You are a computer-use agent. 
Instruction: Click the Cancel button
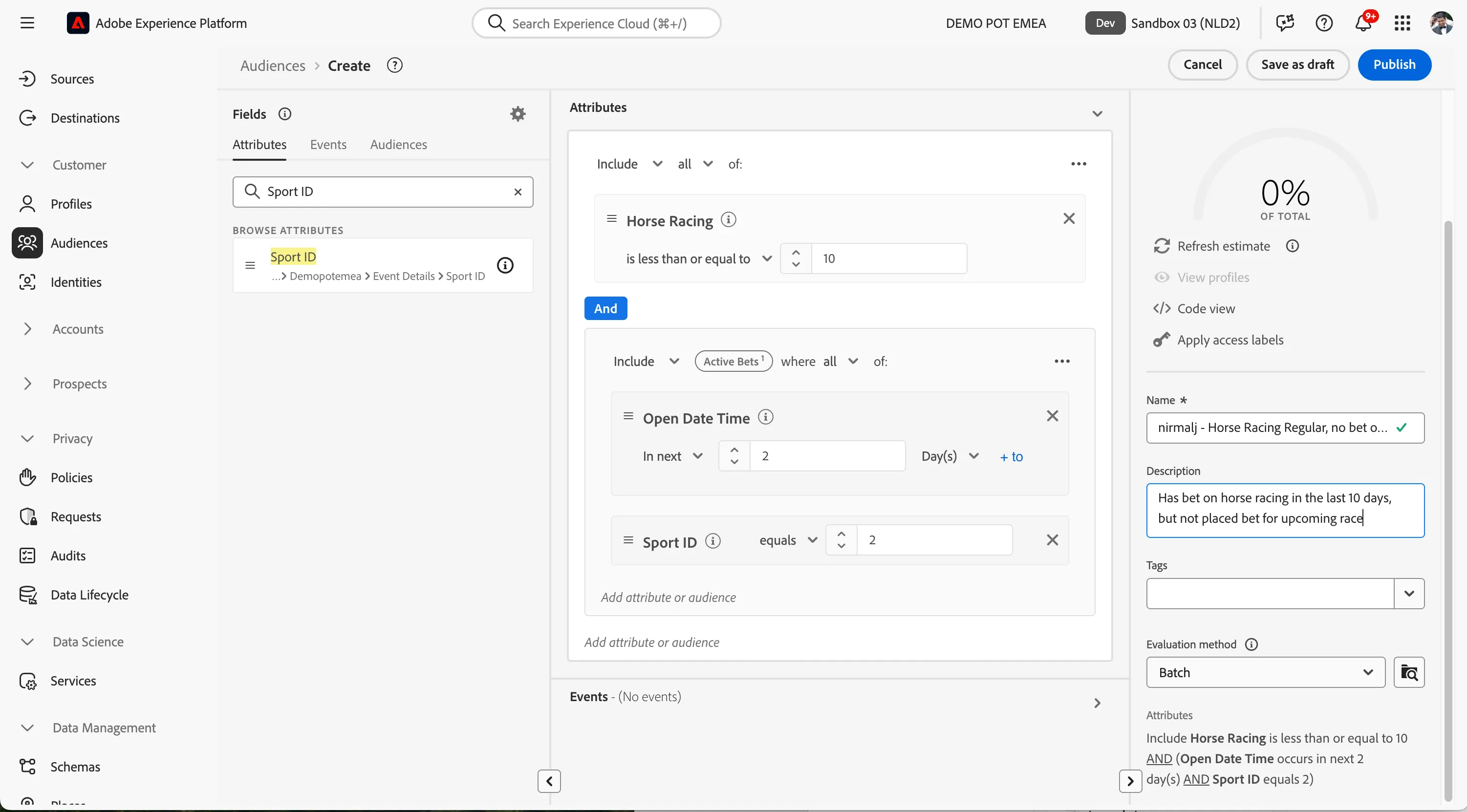[1202, 64]
